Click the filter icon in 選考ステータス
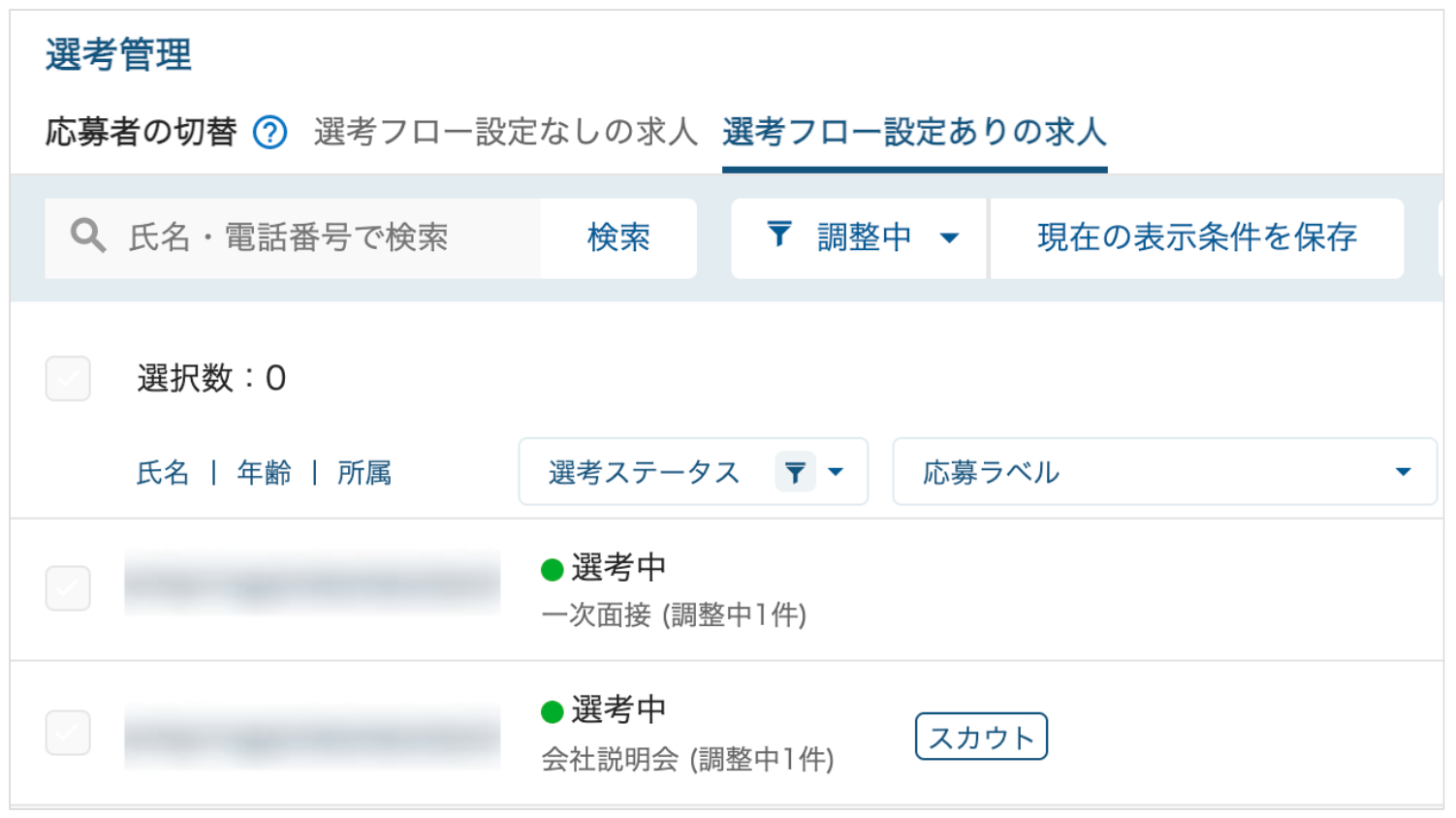Viewport: 1456px width, 818px height. tap(795, 473)
